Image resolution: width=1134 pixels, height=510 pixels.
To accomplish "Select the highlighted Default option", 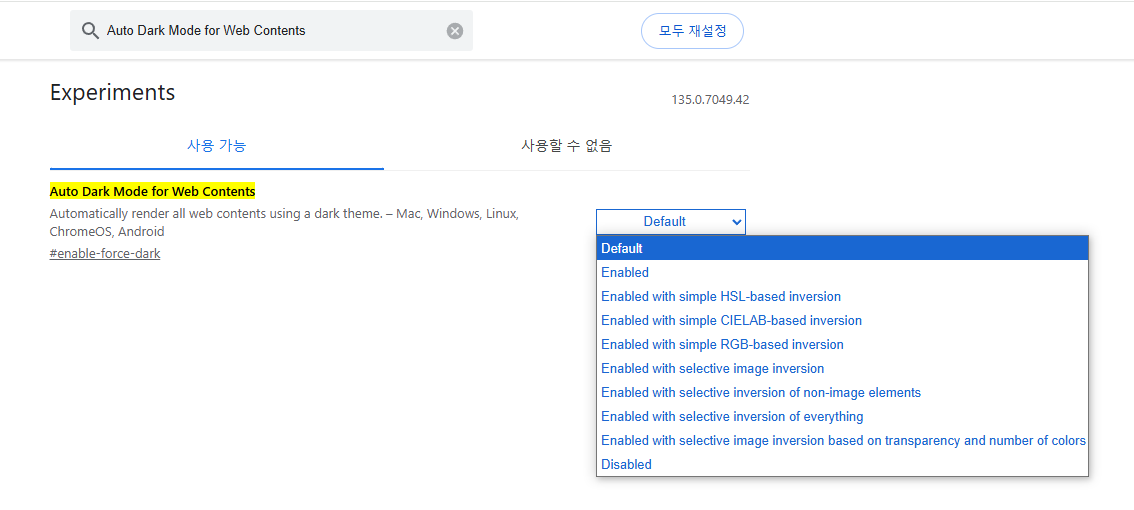I will (x=843, y=248).
